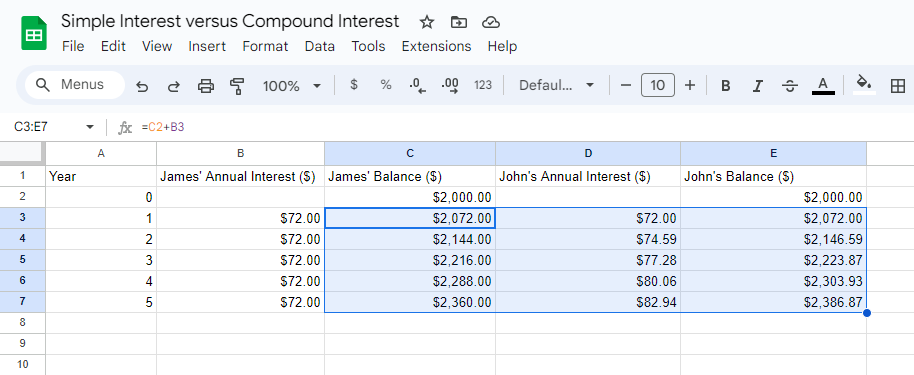Viewport: 914px width, 375px height.
Task: Increase decimal places
Action: point(450,86)
